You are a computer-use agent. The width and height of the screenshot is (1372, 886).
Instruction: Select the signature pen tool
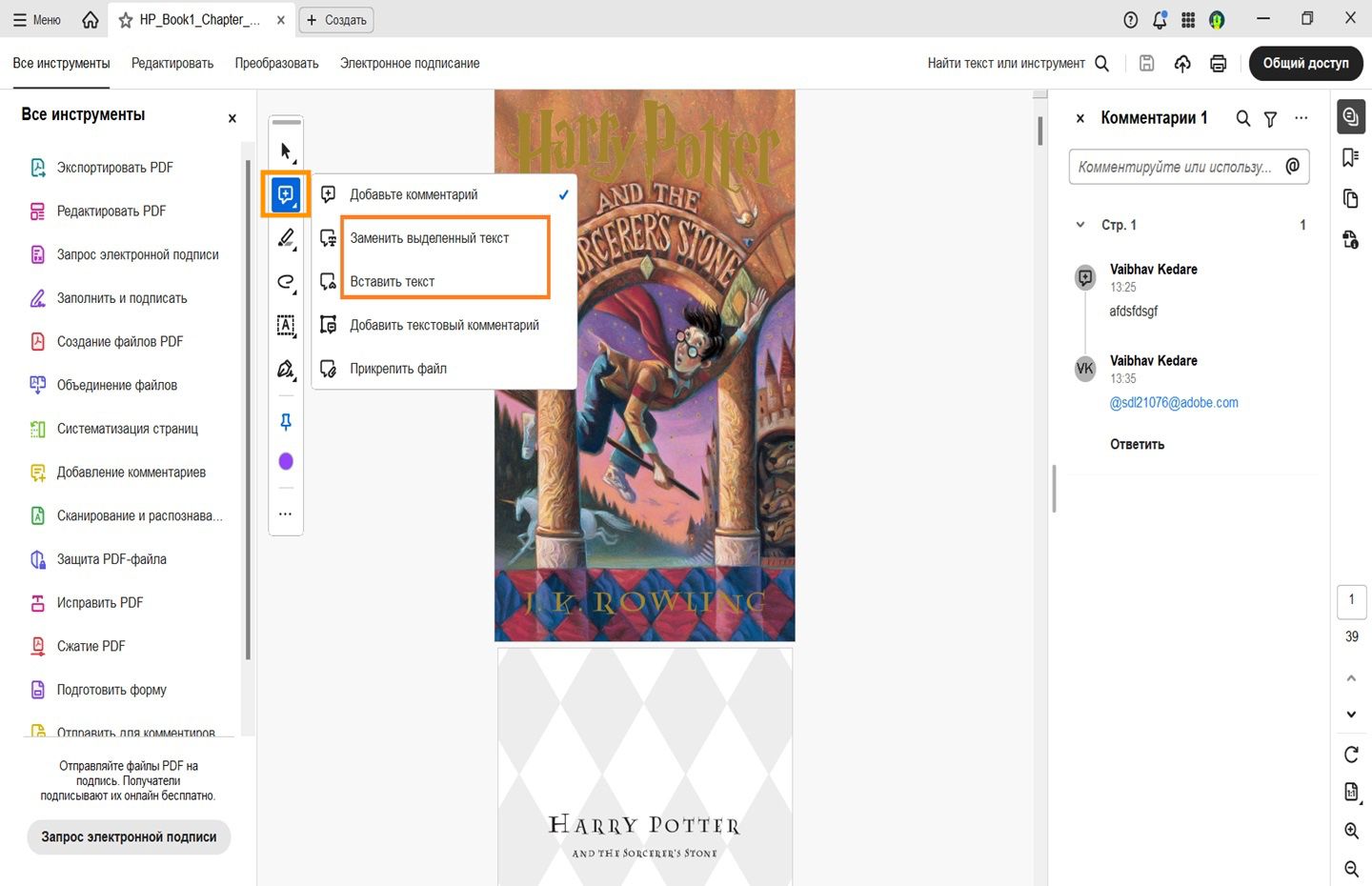tap(286, 370)
